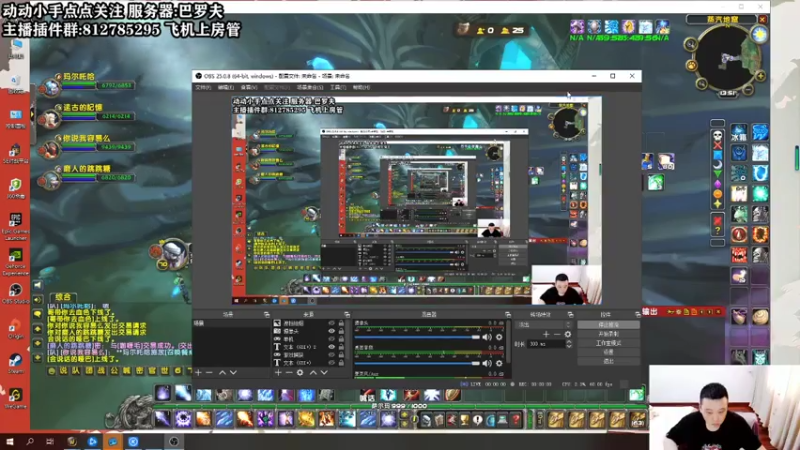
Task: Click 开始录制 start recording button
Action: tap(608, 334)
